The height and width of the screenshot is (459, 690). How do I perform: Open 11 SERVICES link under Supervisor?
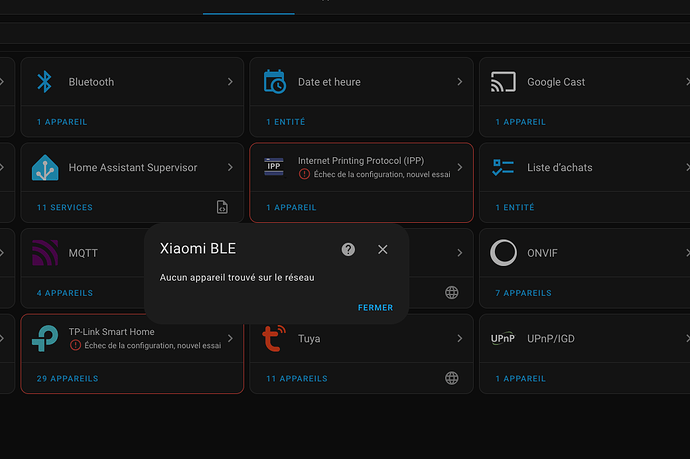click(x=64, y=207)
